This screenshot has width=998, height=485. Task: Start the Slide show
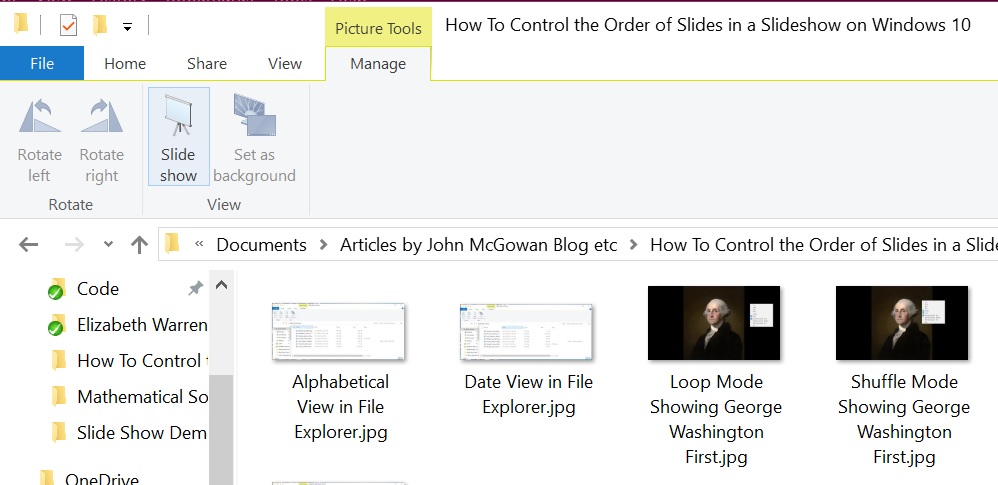tap(178, 136)
